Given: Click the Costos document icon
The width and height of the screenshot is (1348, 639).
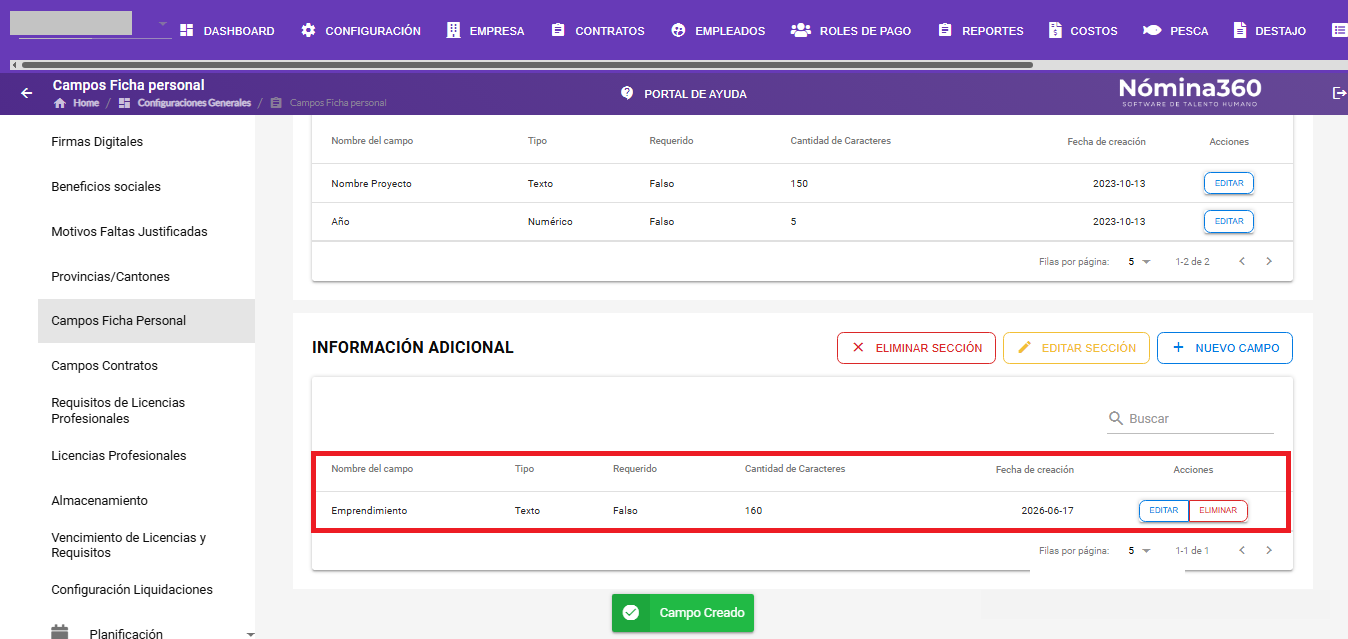Looking at the screenshot, I should tap(1055, 31).
